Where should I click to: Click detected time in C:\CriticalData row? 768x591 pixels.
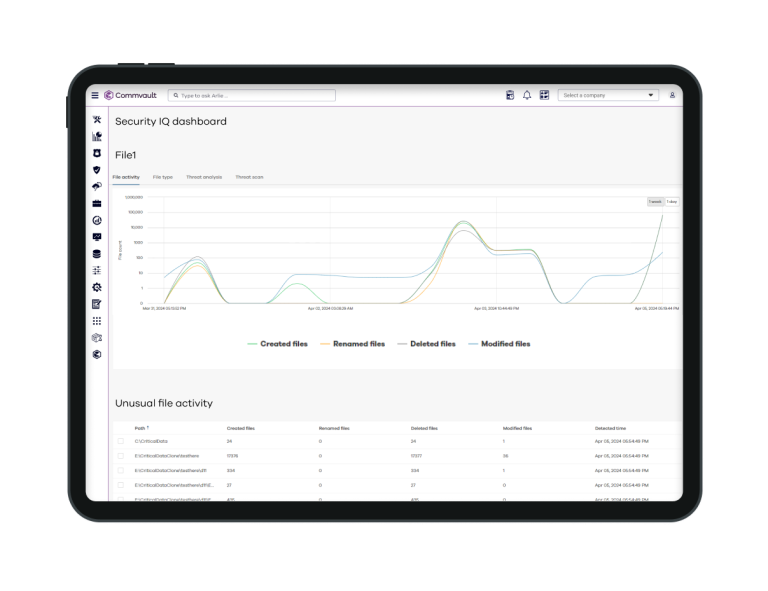coord(622,441)
